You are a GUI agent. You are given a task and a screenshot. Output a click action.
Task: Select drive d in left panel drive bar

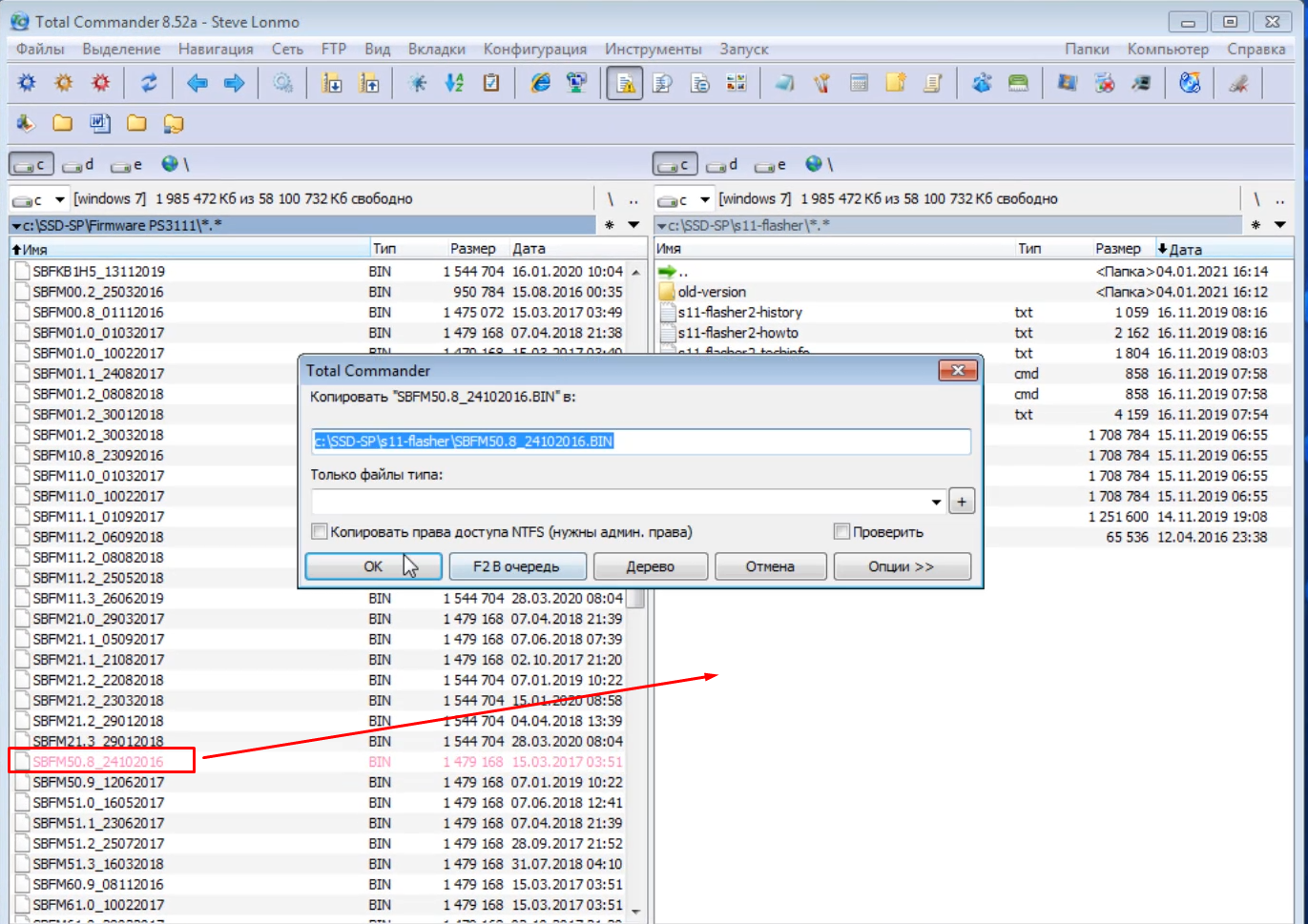[78, 165]
